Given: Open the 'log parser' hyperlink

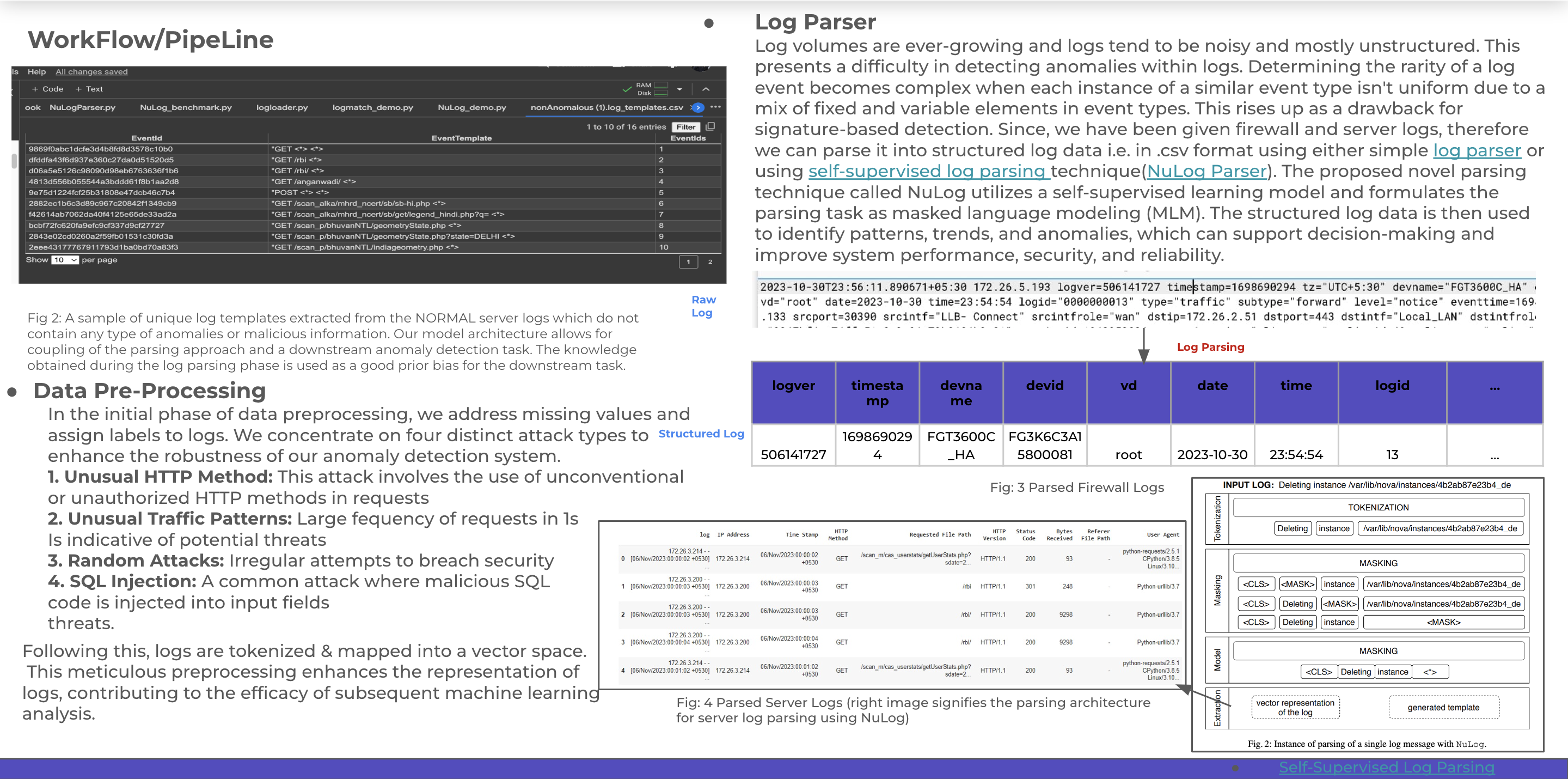Looking at the screenshot, I should 1477,150.
